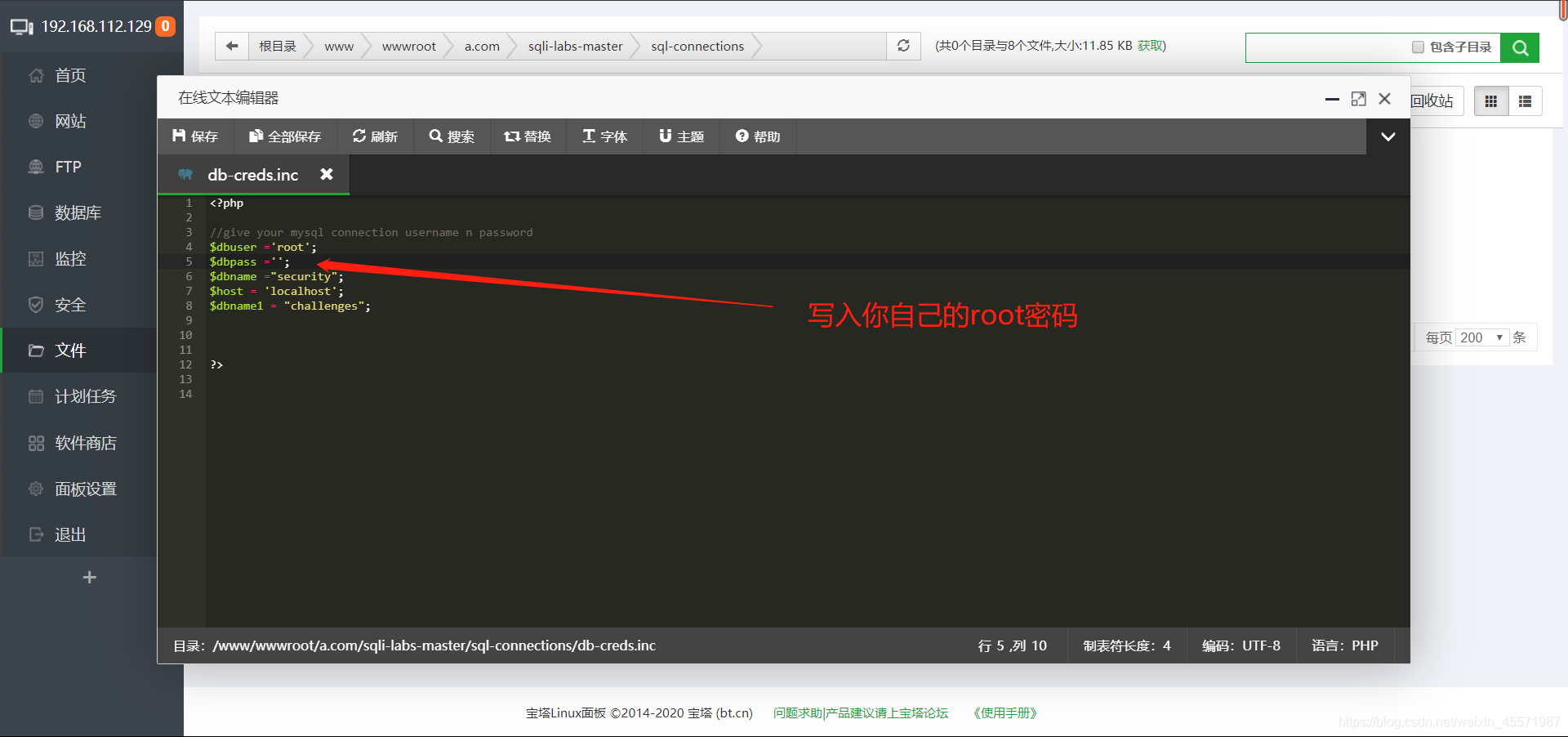
Task: Open the FTP section in sidebar
Action: point(68,167)
